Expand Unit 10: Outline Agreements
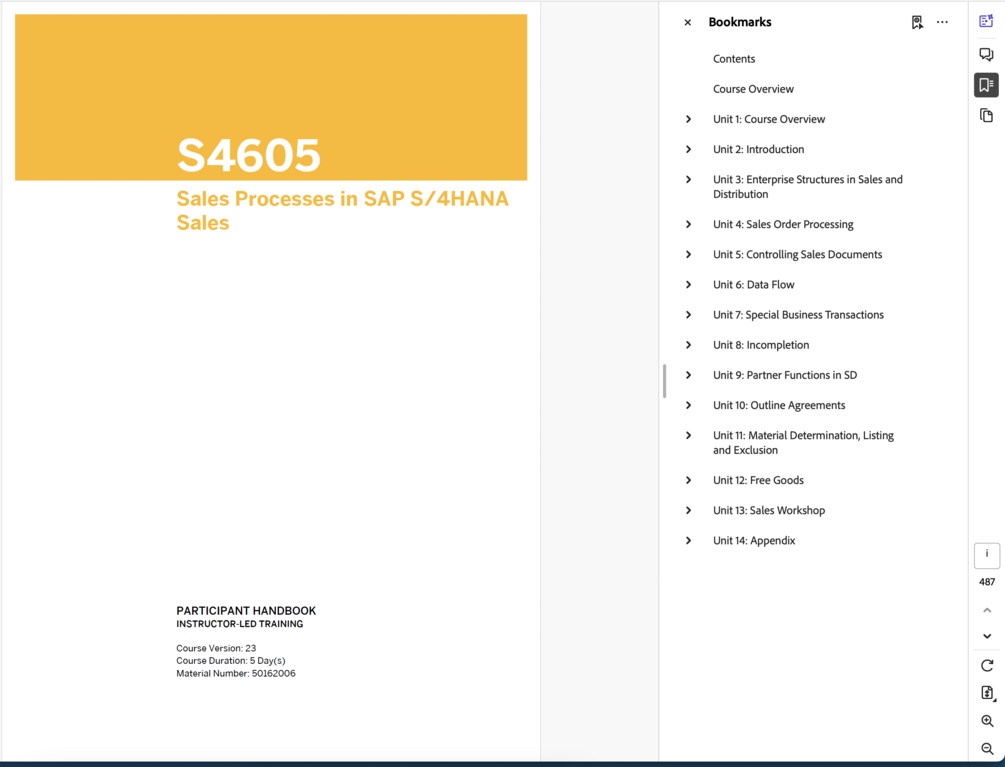Screen dimensions: 1005x767 (687, 405)
